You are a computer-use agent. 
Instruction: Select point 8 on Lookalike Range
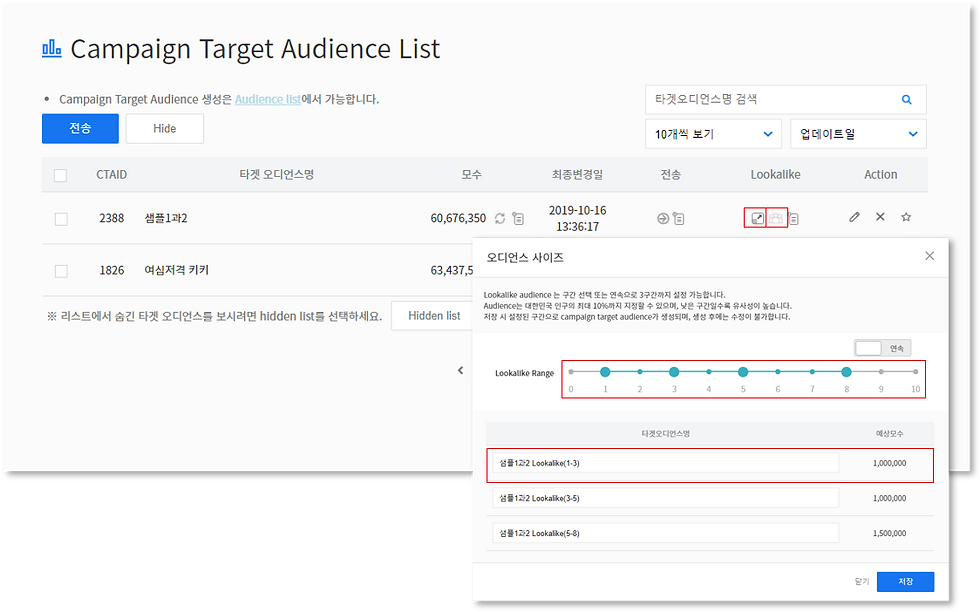pyautogui.click(x=846, y=372)
